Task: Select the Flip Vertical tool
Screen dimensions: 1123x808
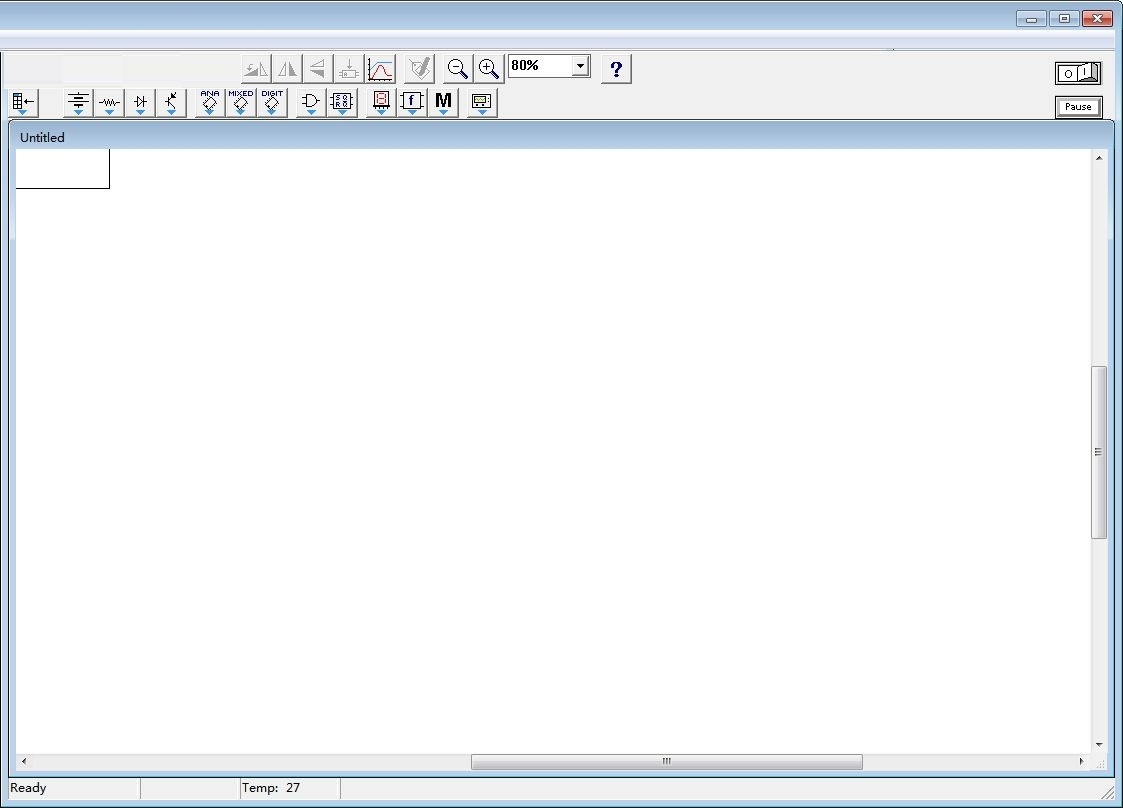Action: pos(317,69)
